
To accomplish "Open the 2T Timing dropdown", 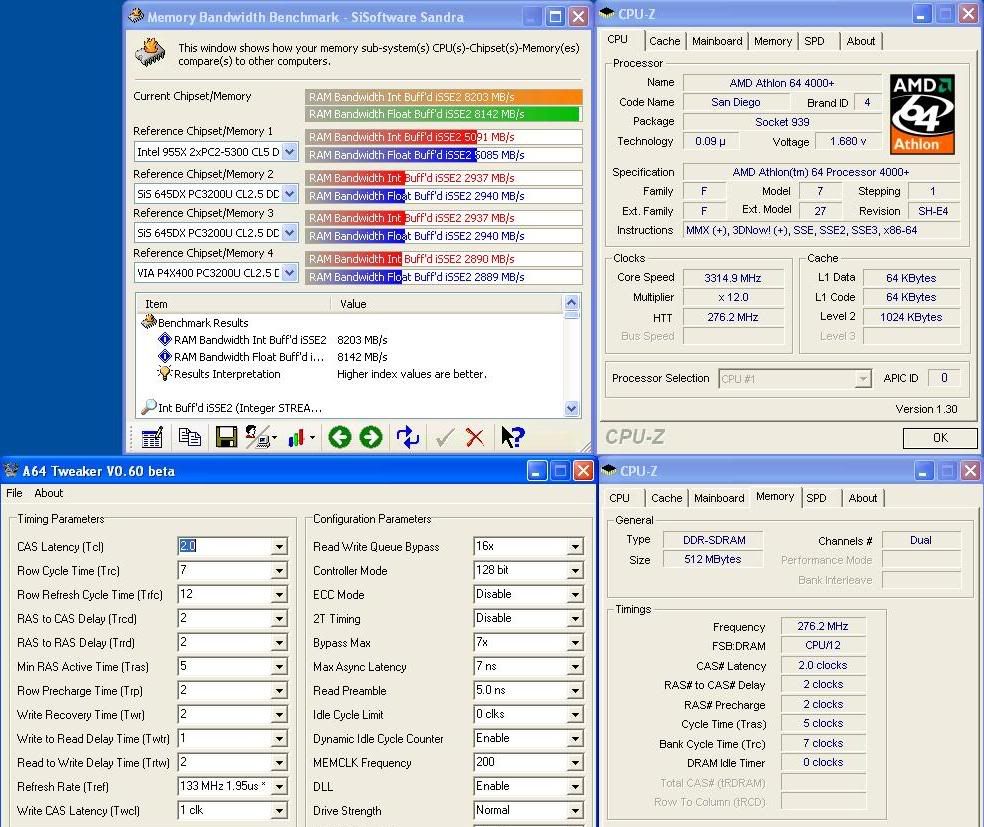I will click(x=575, y=619).
